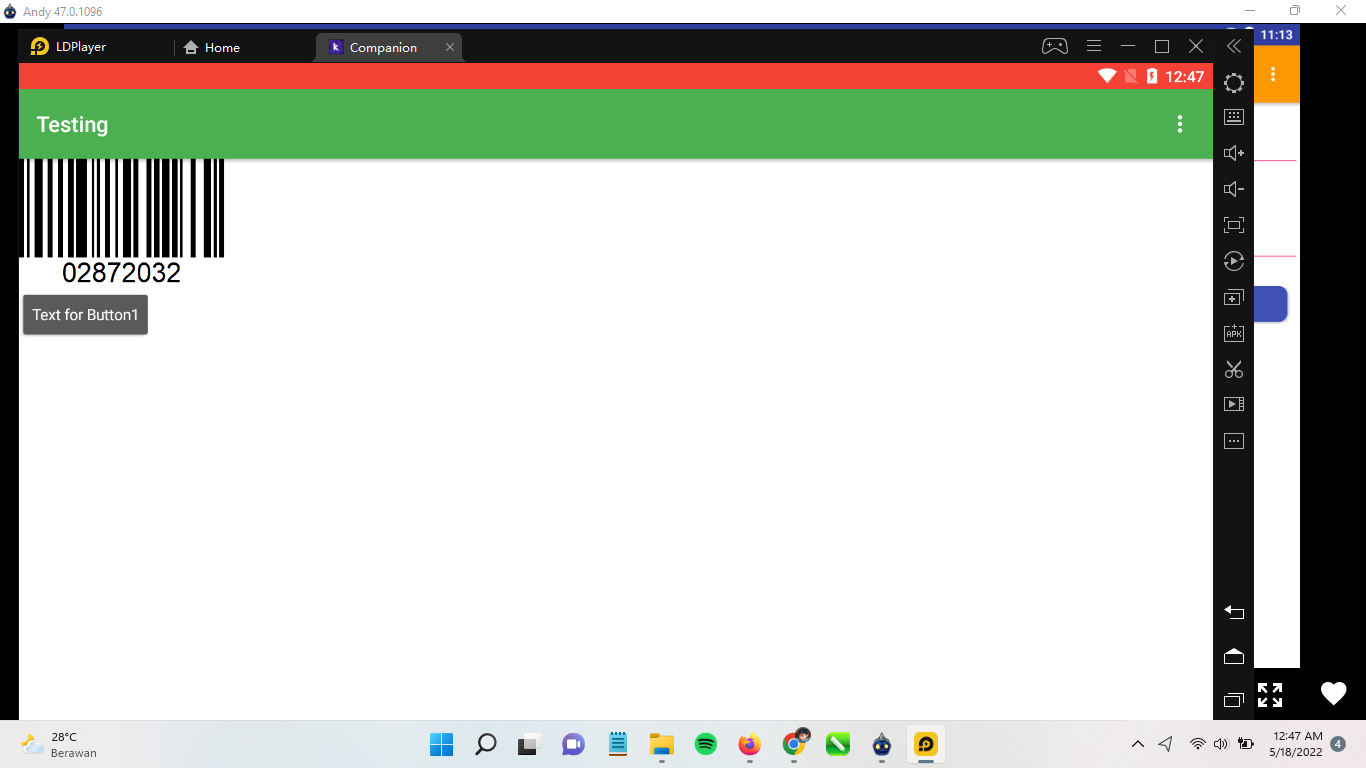Screen dimensions: 1366x768
Task: Take a screenshot with scissors tool
Action: click(1234, 369)
